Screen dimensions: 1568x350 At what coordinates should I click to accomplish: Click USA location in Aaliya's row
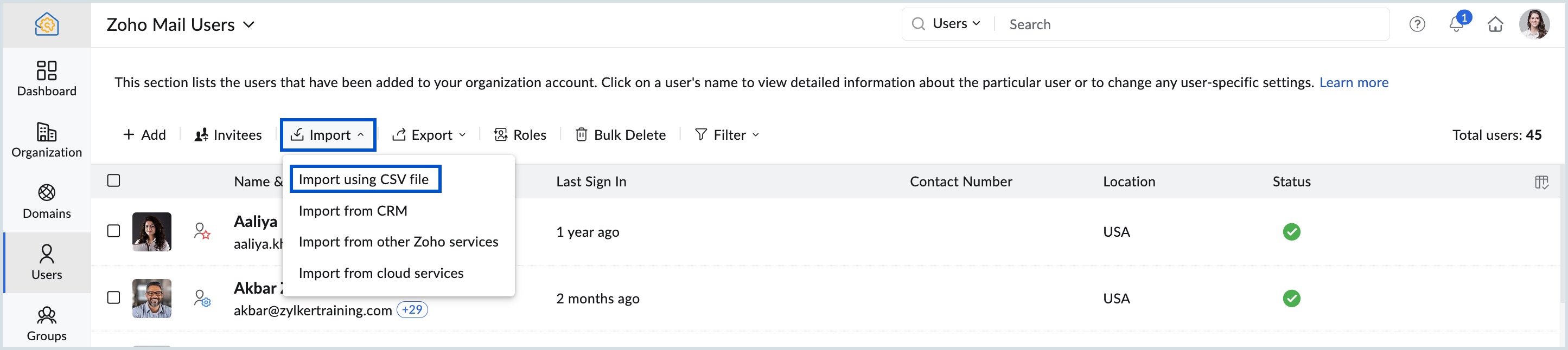coord(1116,232)
